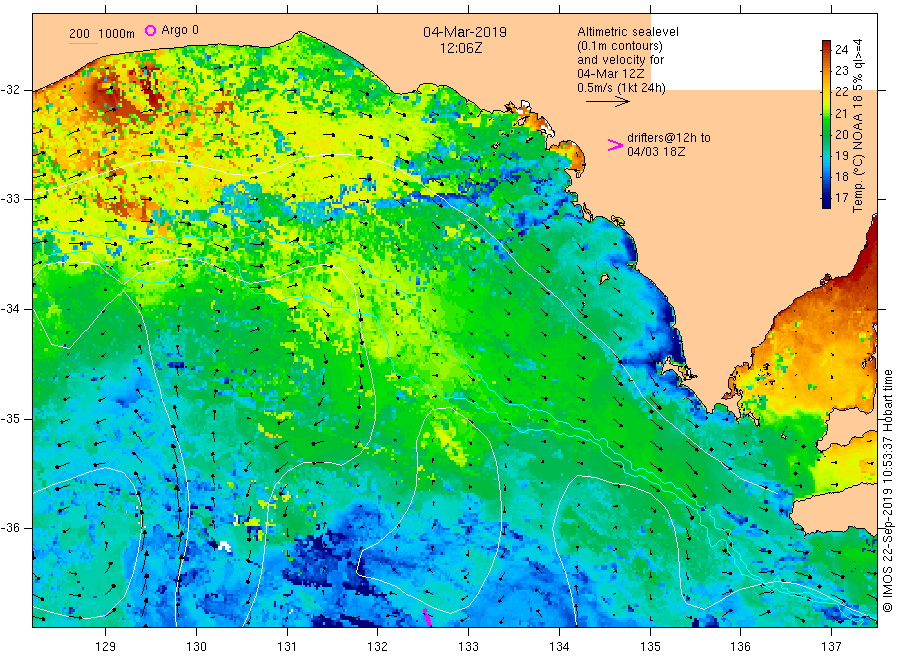Click the magenta Argo circle legend marker
The width and height of the screenshot is (900, 660).
coord(150,30)
